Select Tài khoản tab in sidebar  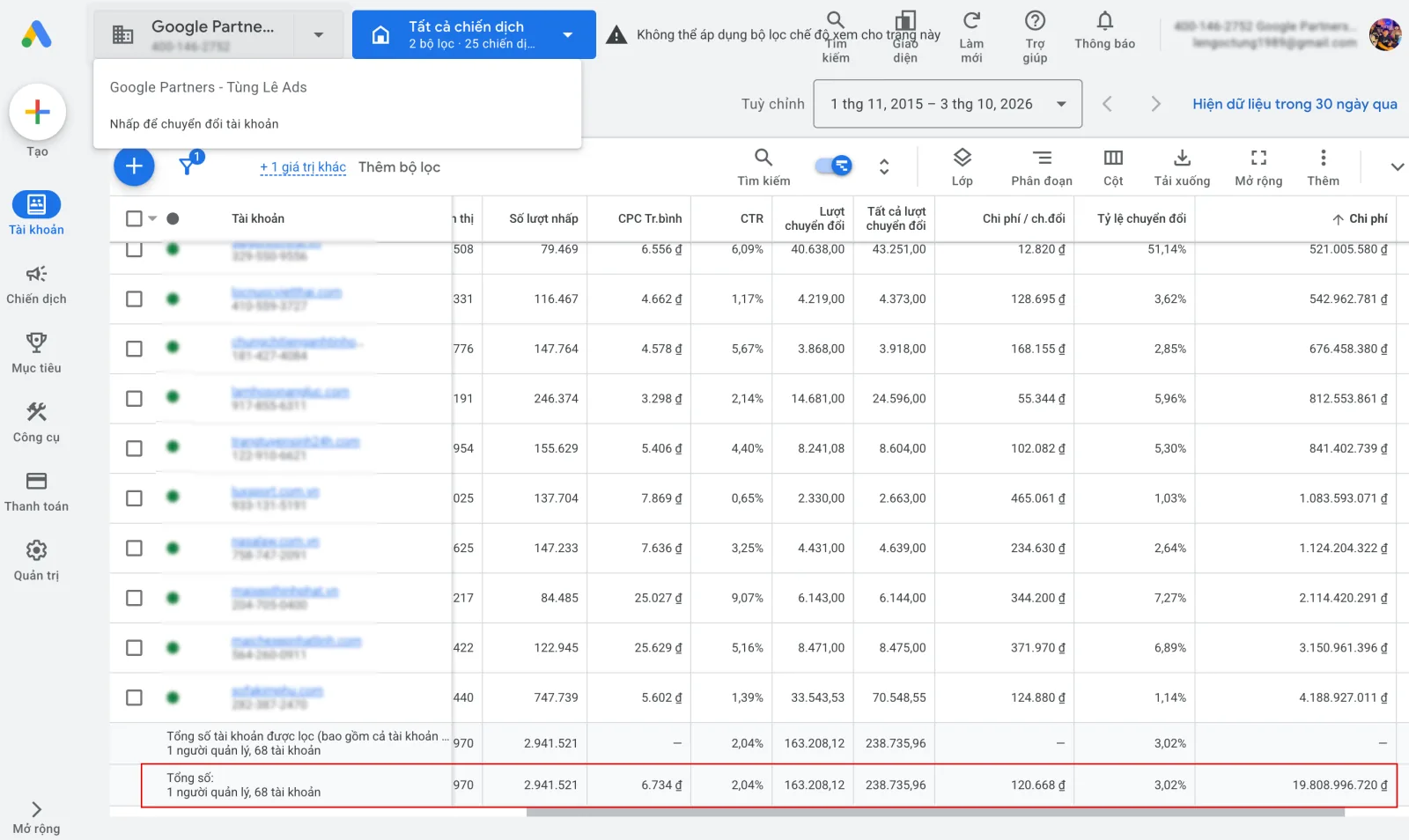pyautogui.click(x=36, y=214)
